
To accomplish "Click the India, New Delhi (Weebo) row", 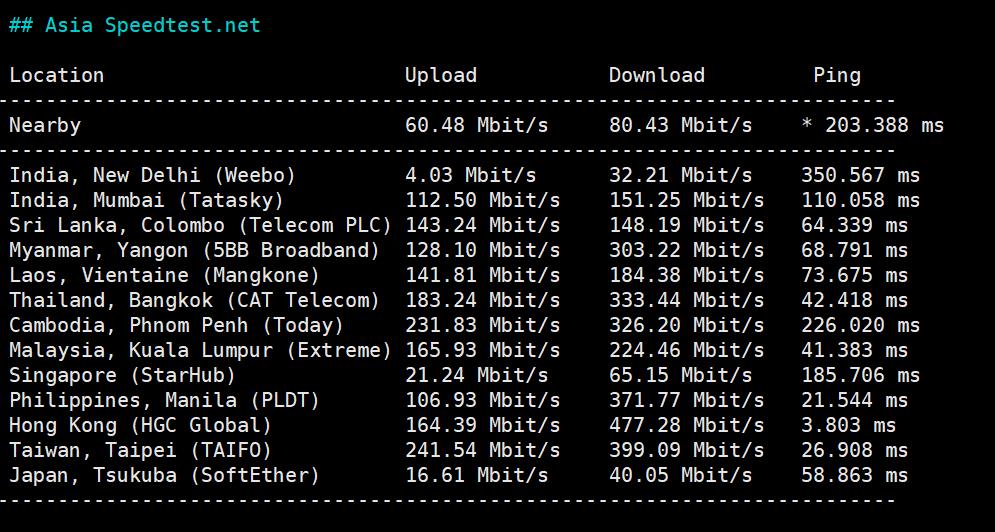I will pos(153,175).
